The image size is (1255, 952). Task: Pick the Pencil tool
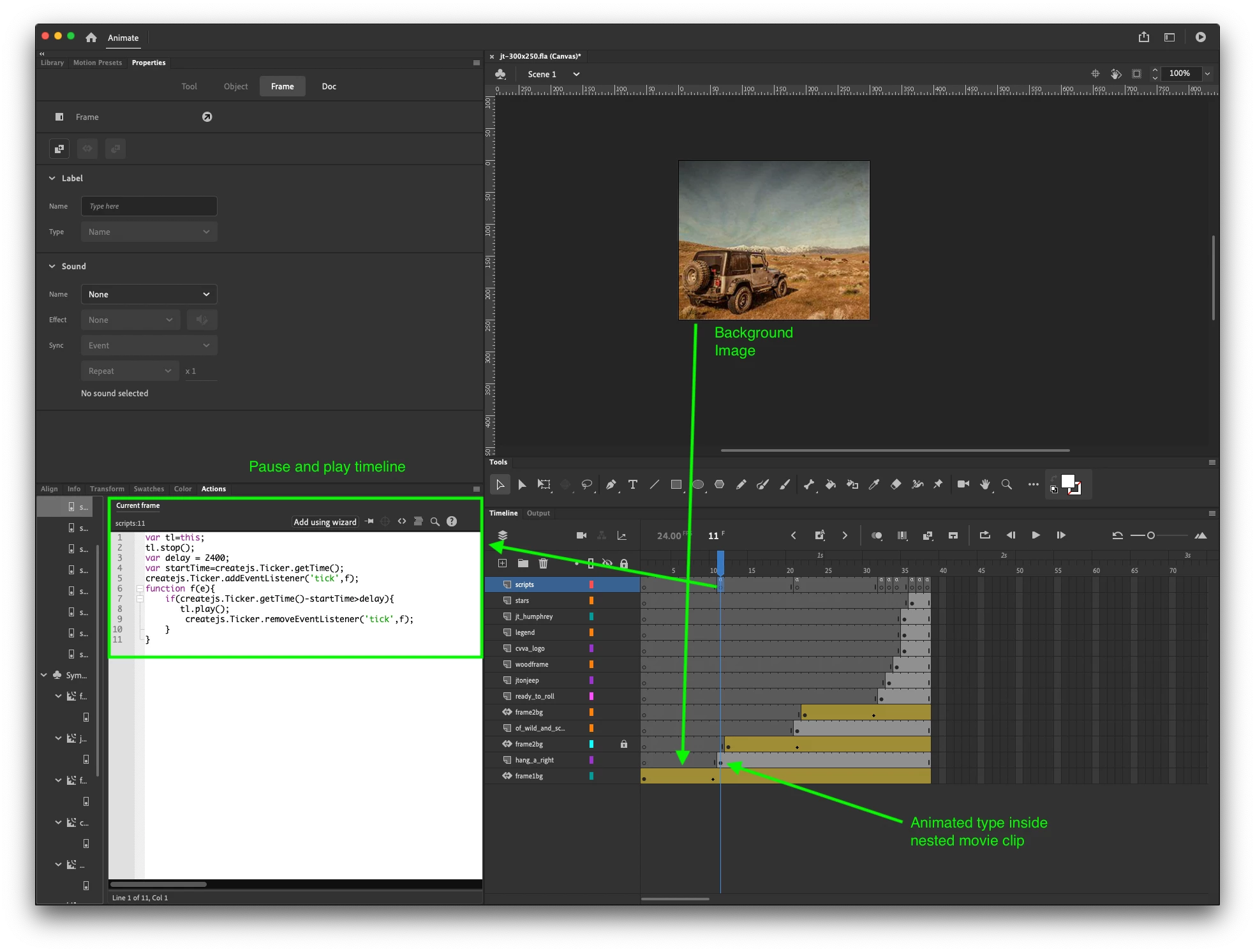pos(741,485)
